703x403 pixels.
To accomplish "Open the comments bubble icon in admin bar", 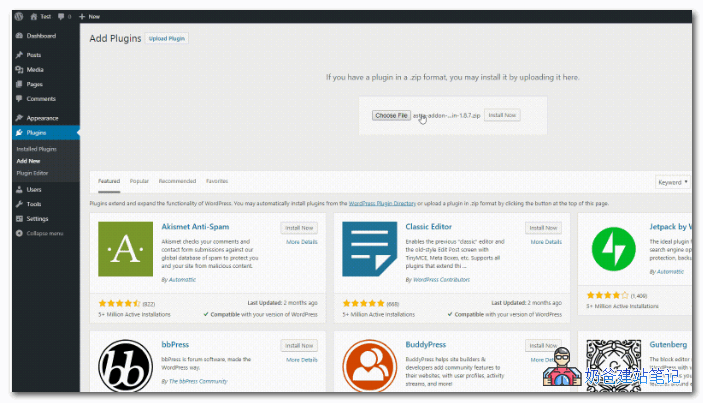I will tap(61, 17).
